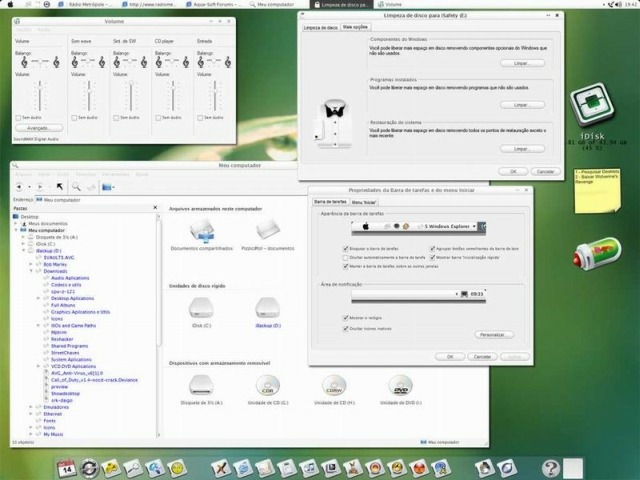Select the Disquete de 3½ (A:) icon
The image size is (640, 480).
click(201, 385)
